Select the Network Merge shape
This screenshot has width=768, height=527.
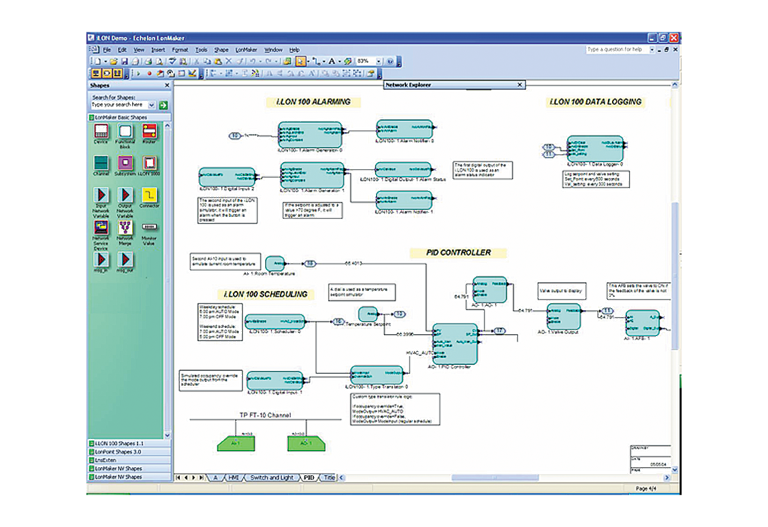125,229
